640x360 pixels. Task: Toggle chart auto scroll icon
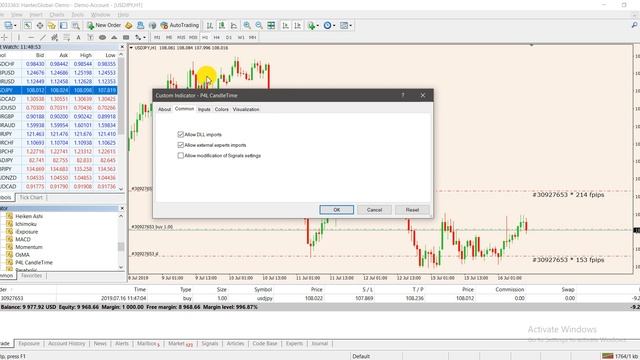point(285,25)
